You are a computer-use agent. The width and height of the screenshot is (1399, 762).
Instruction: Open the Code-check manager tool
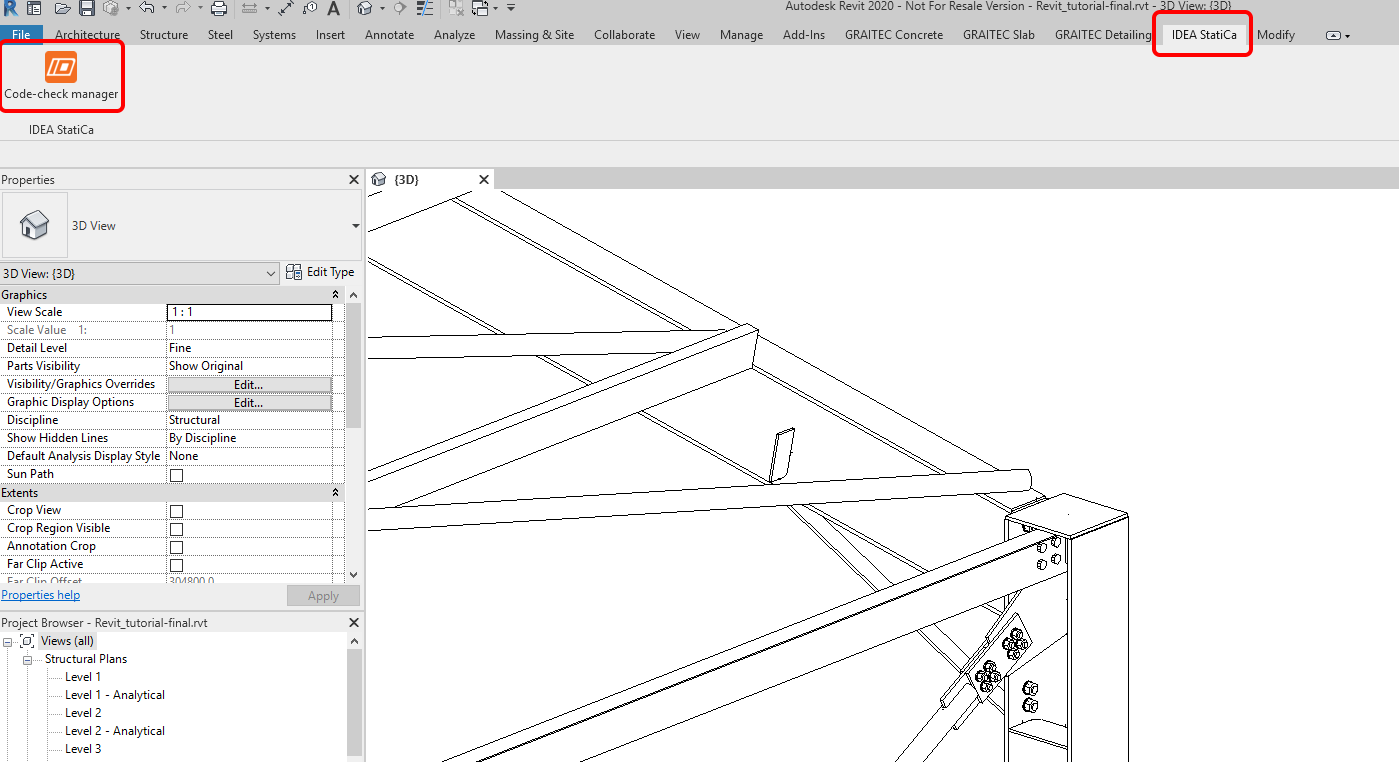pos(61,77)
